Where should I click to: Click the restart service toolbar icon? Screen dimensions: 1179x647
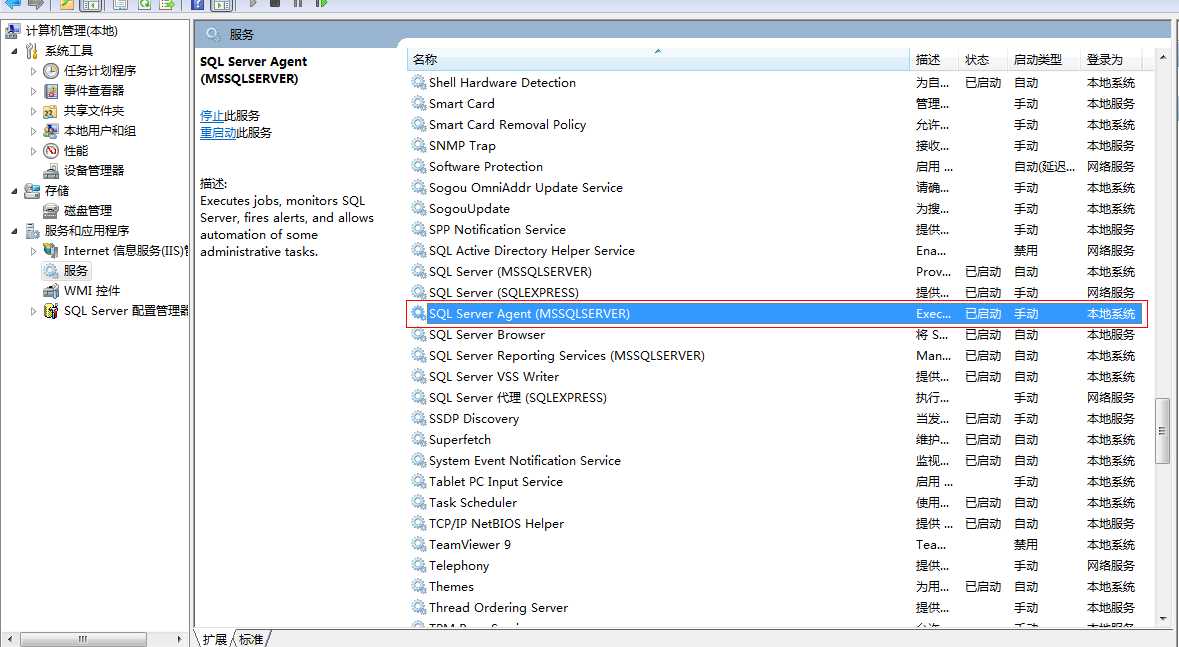click(x=321, y=4)
